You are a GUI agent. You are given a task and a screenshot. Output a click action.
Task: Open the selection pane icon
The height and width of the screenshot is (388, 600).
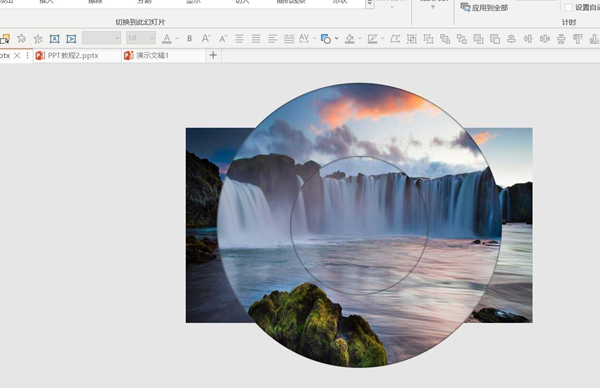tap(5, 39)
